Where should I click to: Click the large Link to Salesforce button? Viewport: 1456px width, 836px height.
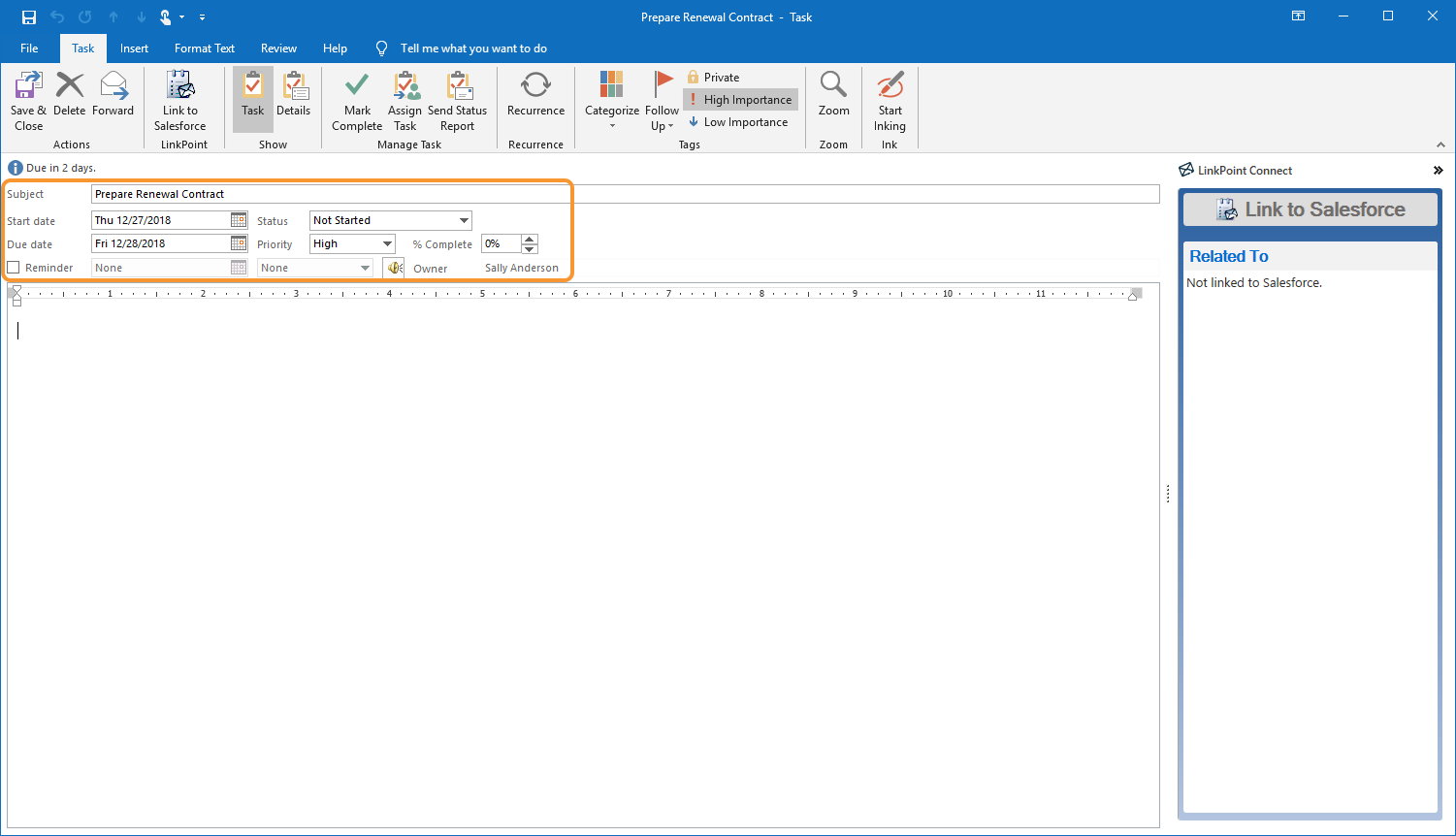pyautogui.click(x=1310, y=209)
